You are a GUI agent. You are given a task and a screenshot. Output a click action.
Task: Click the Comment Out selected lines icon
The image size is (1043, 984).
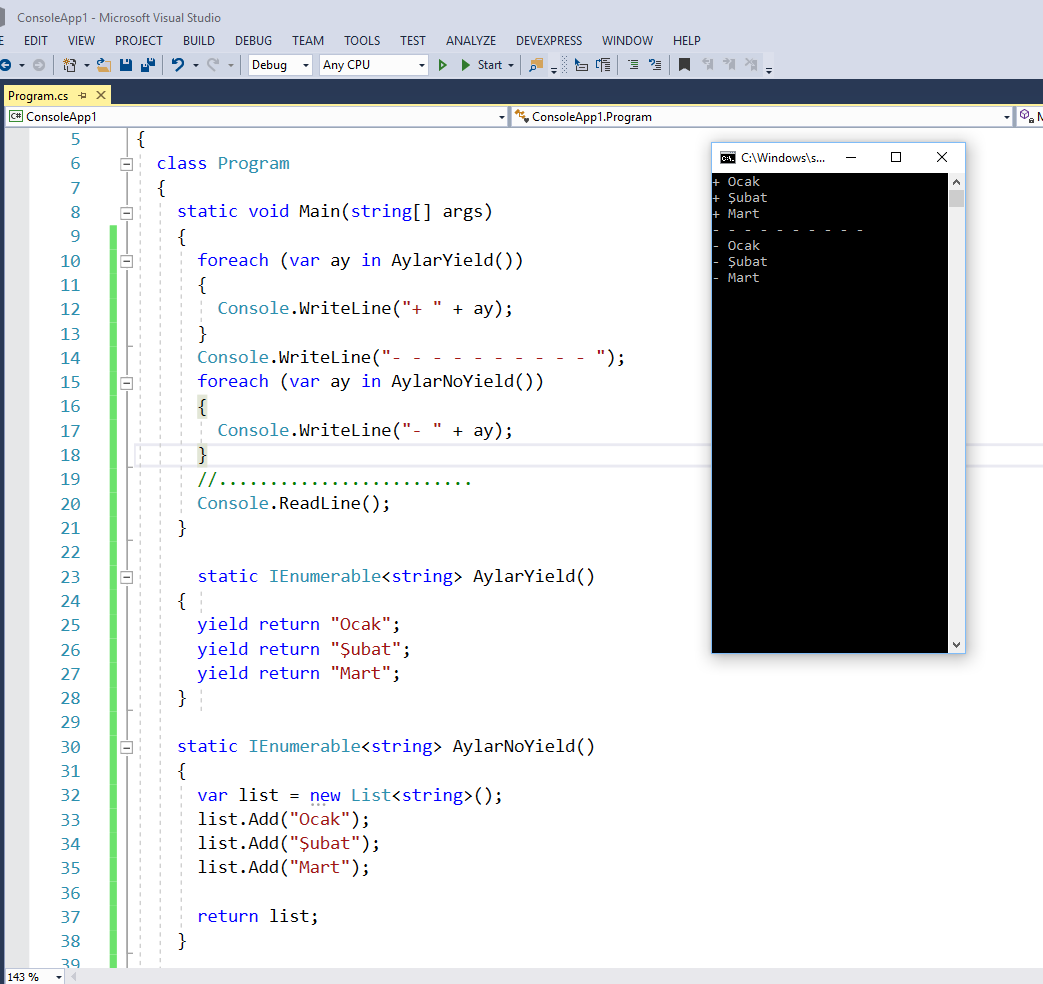[x=633, y=64]
